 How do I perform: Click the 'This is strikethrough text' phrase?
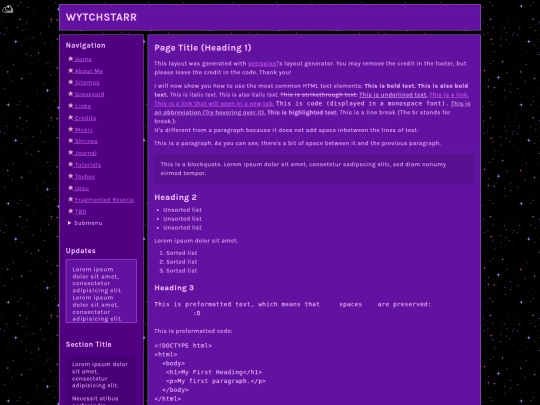(319, 95)
